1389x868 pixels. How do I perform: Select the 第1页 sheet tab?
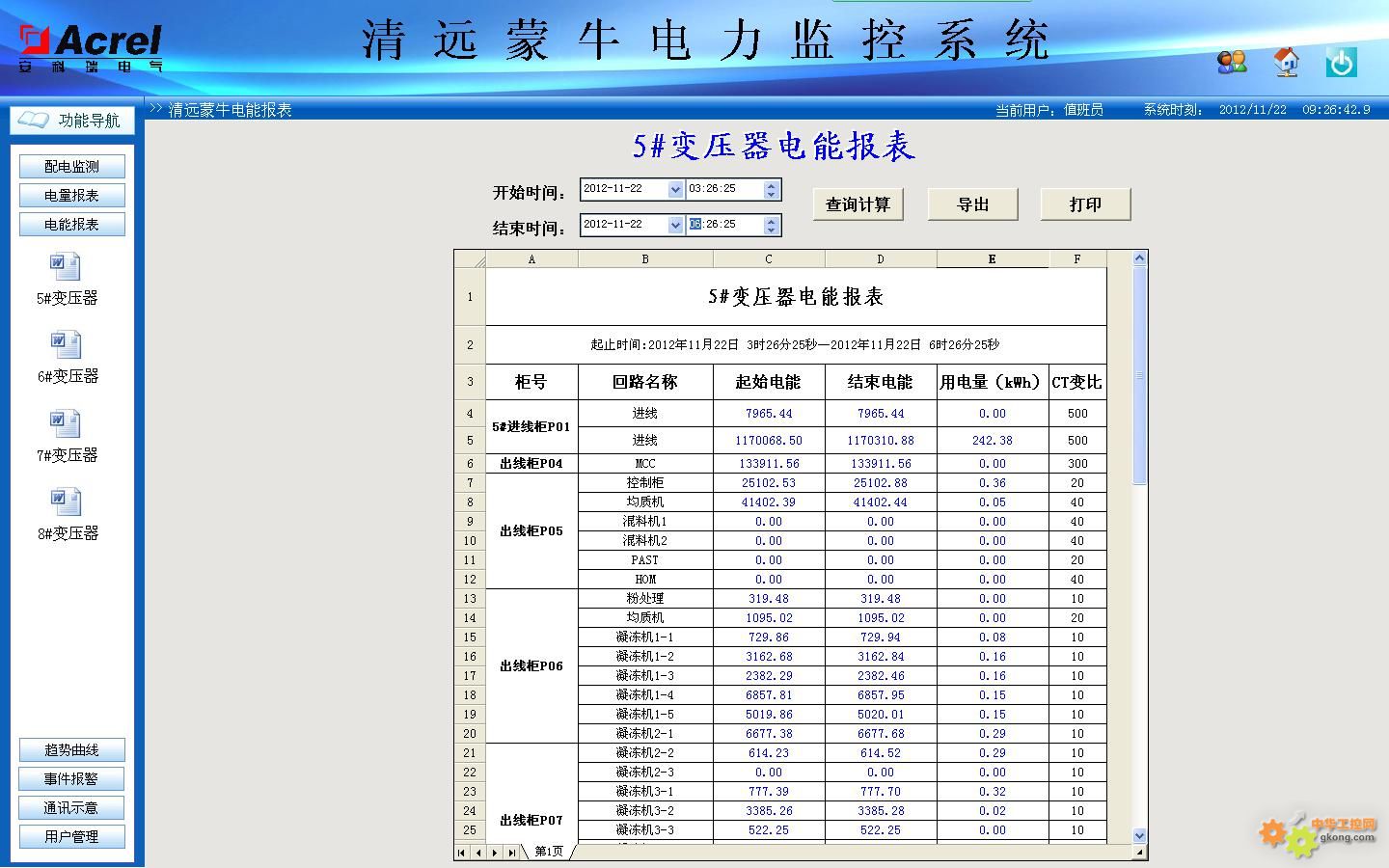click(x=549, y=852)
